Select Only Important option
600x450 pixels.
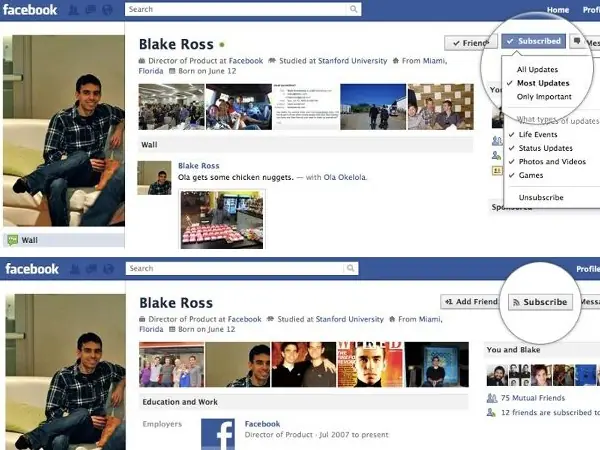pyautogui.click(x=544, y=97)
